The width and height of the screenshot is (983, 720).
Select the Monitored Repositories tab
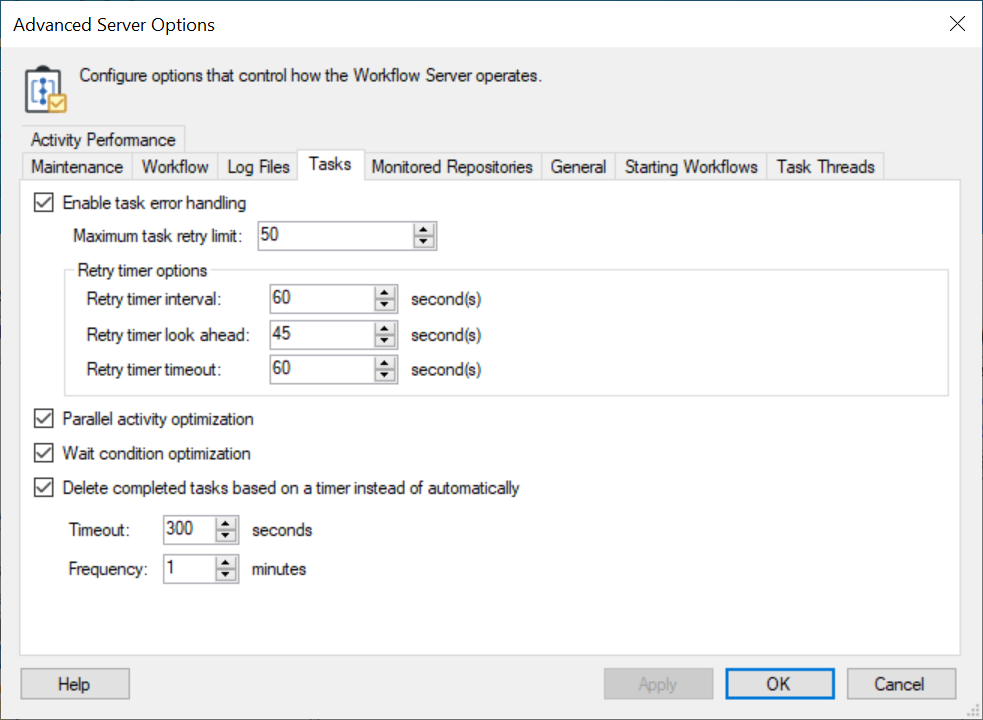pos(452,167)
